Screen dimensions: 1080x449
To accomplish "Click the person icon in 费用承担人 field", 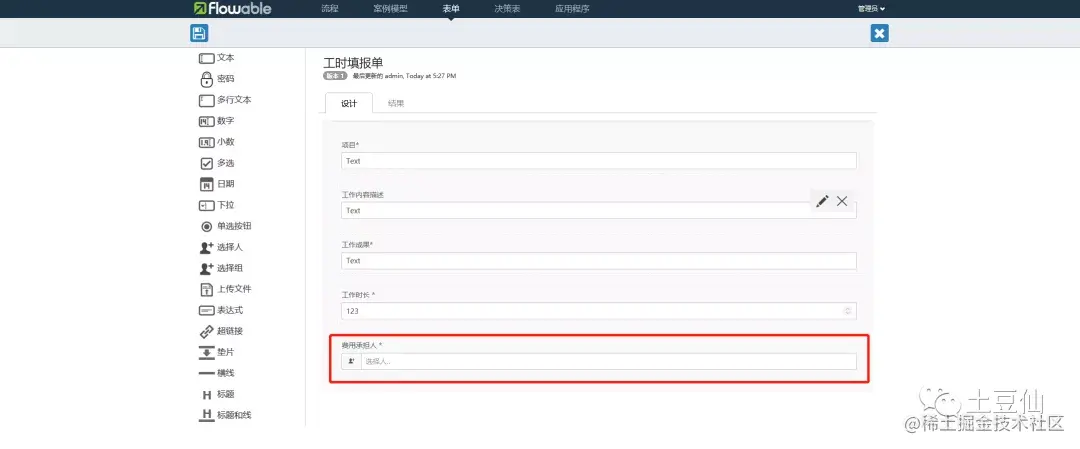I will click(351, 361).
